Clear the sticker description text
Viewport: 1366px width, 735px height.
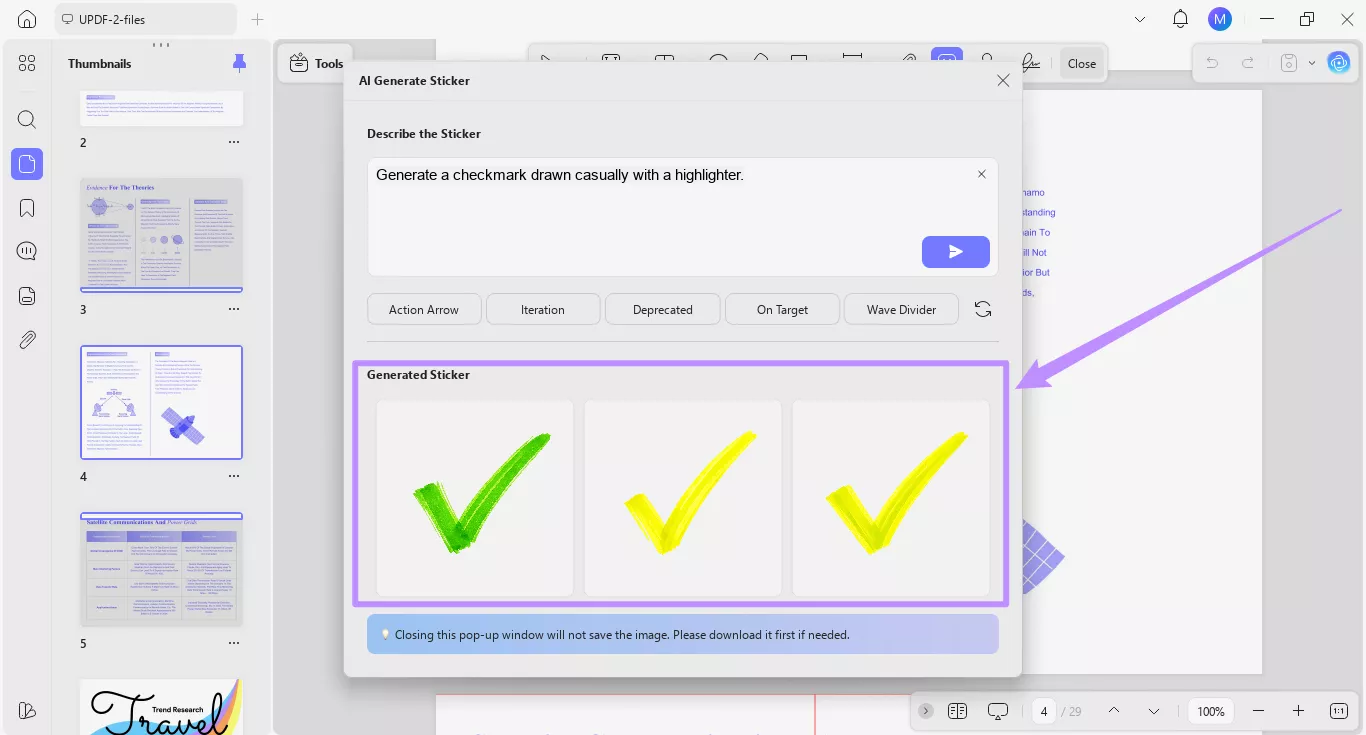click(982, 174)
